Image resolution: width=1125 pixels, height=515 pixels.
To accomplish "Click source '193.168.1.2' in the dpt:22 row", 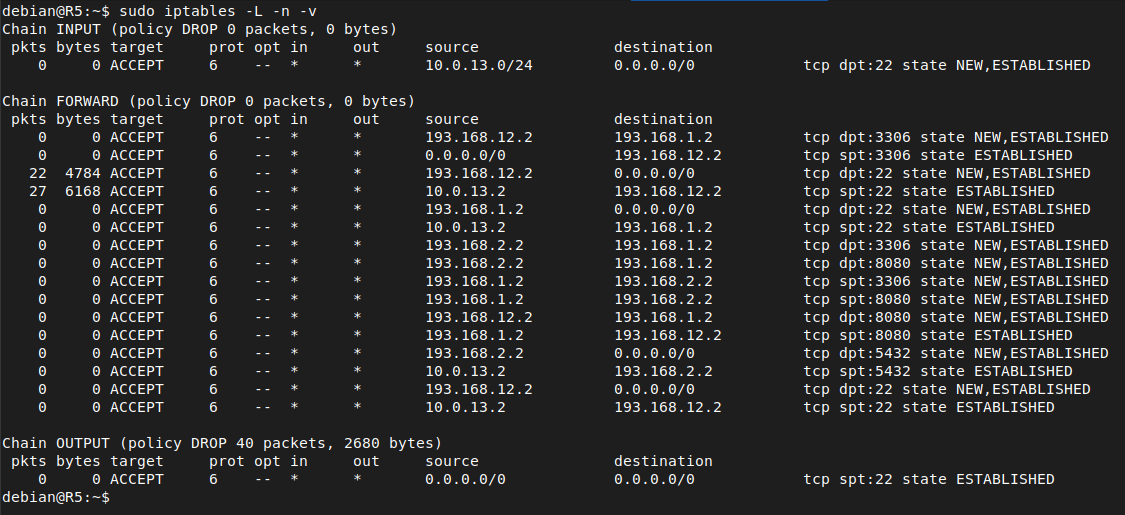I will tap(474, 209).
